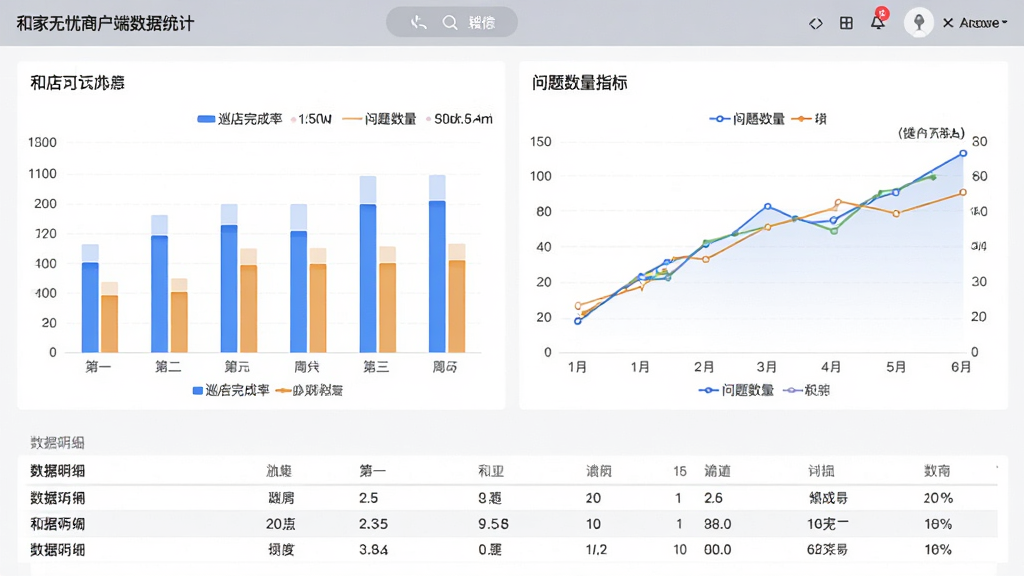
Task: Toggle the 巡店完成率 legend above the bar chart
Action: click(240, 119)
